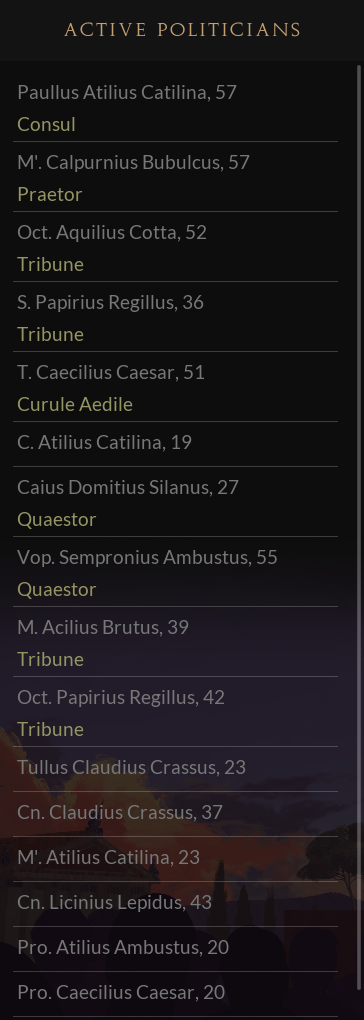Select Oct. Papirius Regillus, aged 42

[176, 713]
